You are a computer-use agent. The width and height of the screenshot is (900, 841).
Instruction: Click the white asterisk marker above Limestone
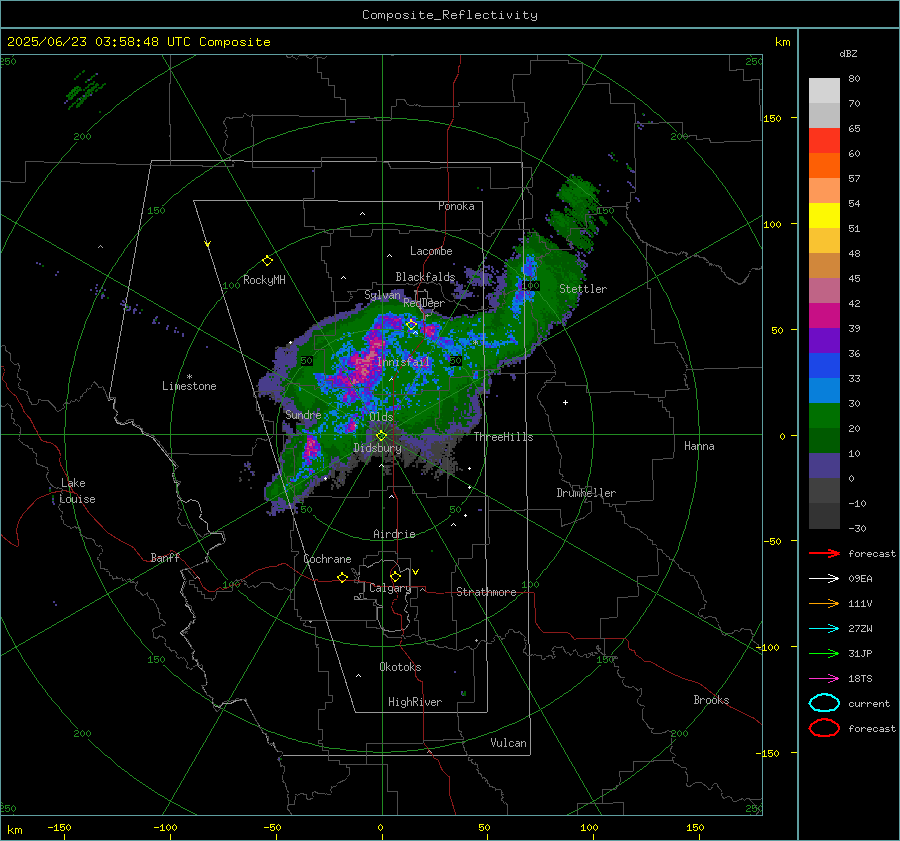click(189, 377)
